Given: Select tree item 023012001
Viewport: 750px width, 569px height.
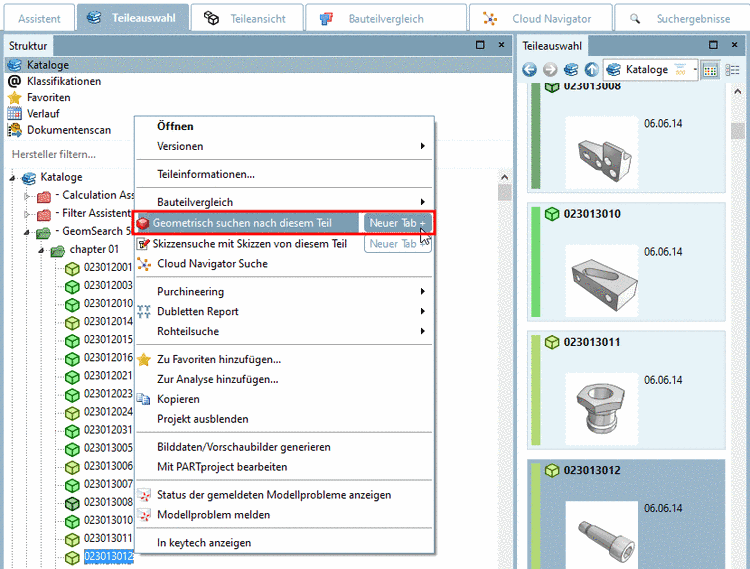Looking at the screenshot, I should [108, 267].
